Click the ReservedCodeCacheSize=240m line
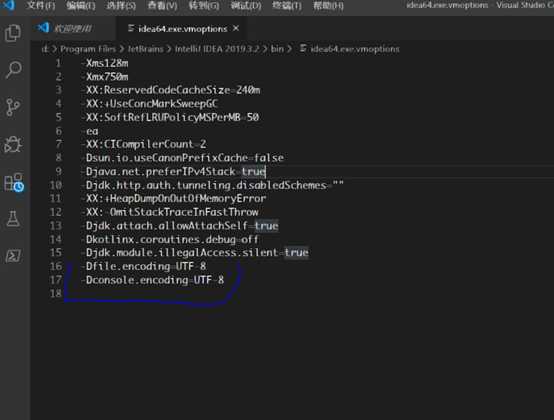554x420 pixels. [x=171, y=90]
